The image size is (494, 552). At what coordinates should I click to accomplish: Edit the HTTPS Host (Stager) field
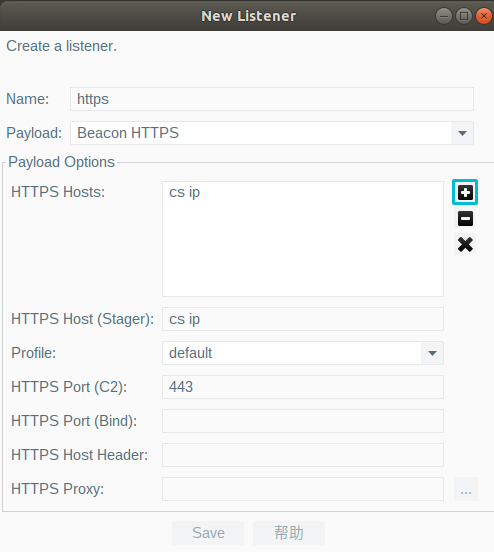303,319
